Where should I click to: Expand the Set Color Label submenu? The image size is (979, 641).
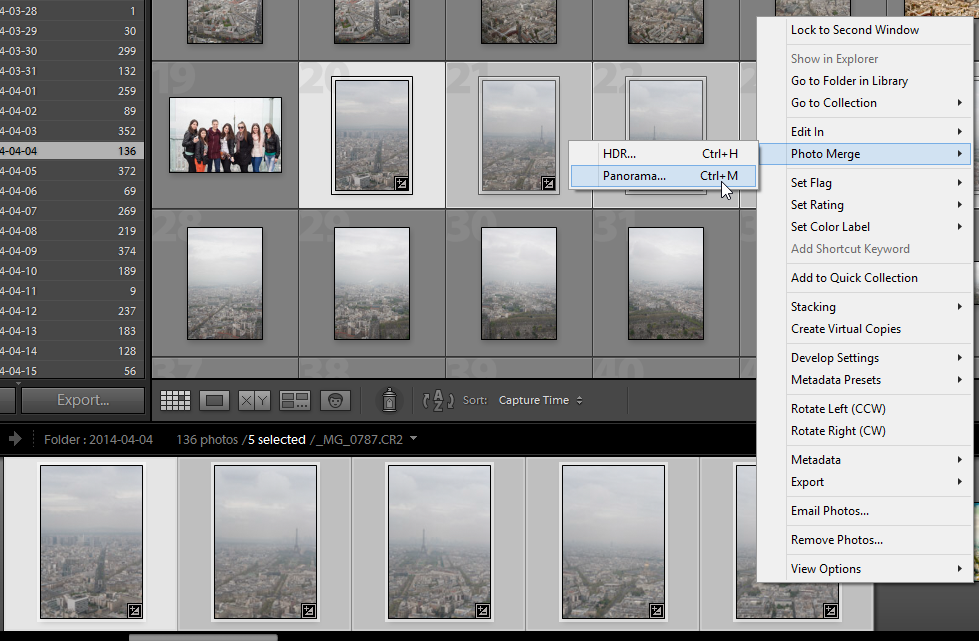click(960, 227)
